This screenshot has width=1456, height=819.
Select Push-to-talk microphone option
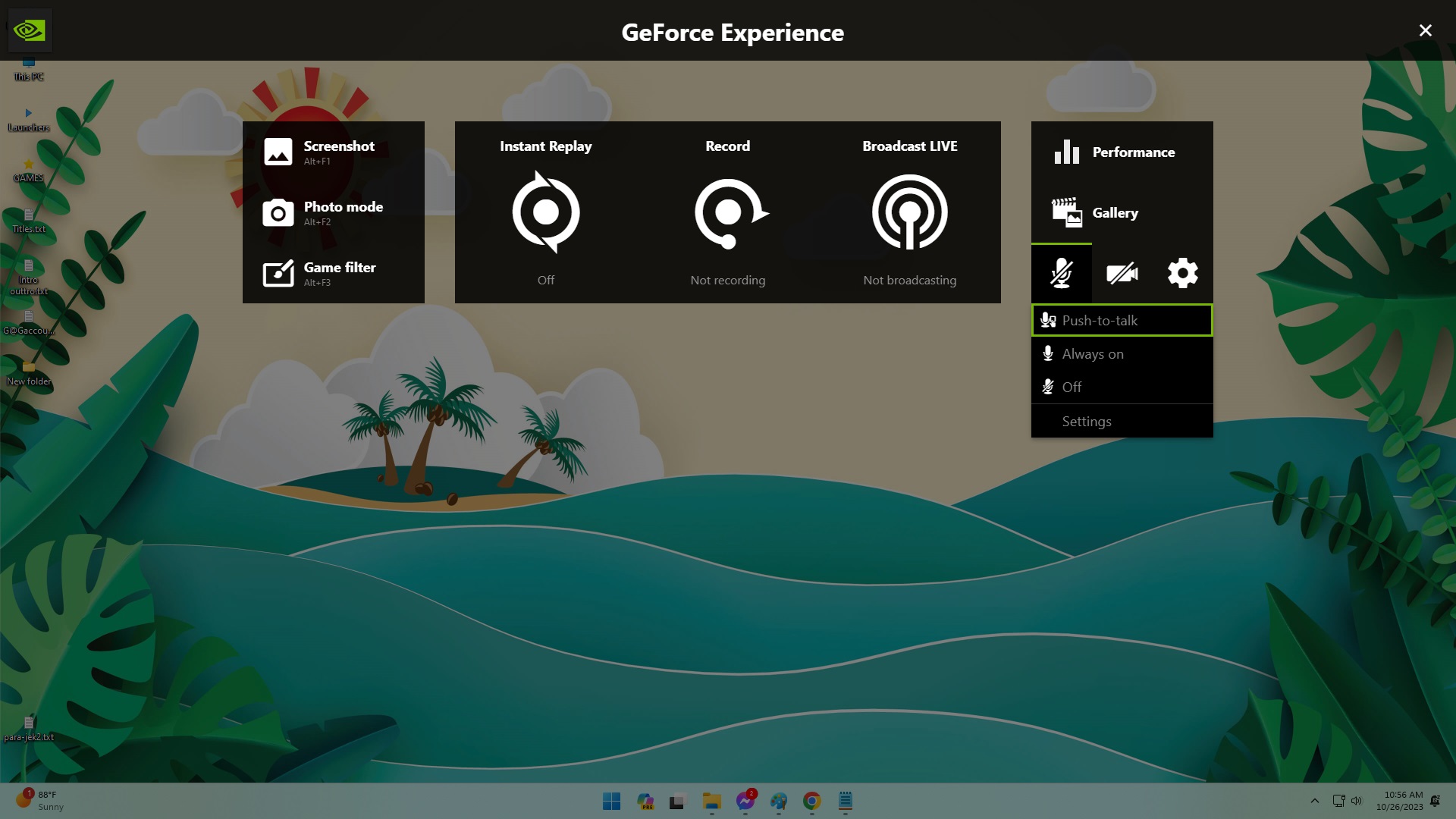pos(1122,320)
